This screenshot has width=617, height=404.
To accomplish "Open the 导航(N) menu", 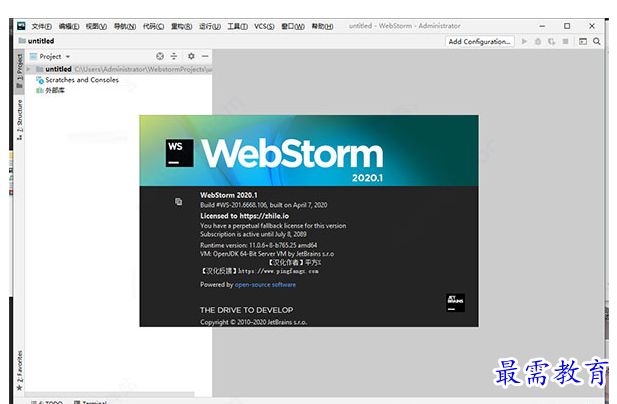I will pos(125,26).
